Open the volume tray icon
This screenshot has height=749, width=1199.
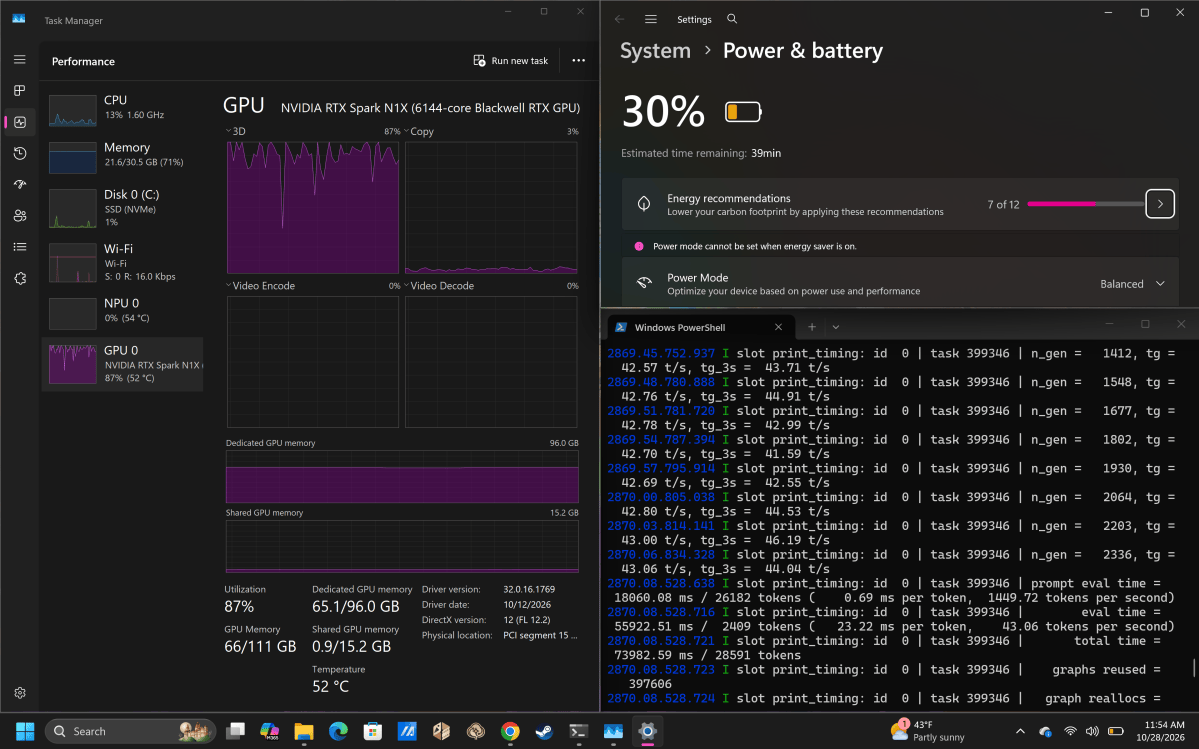pyautogui.click(x=1092, y=731)
